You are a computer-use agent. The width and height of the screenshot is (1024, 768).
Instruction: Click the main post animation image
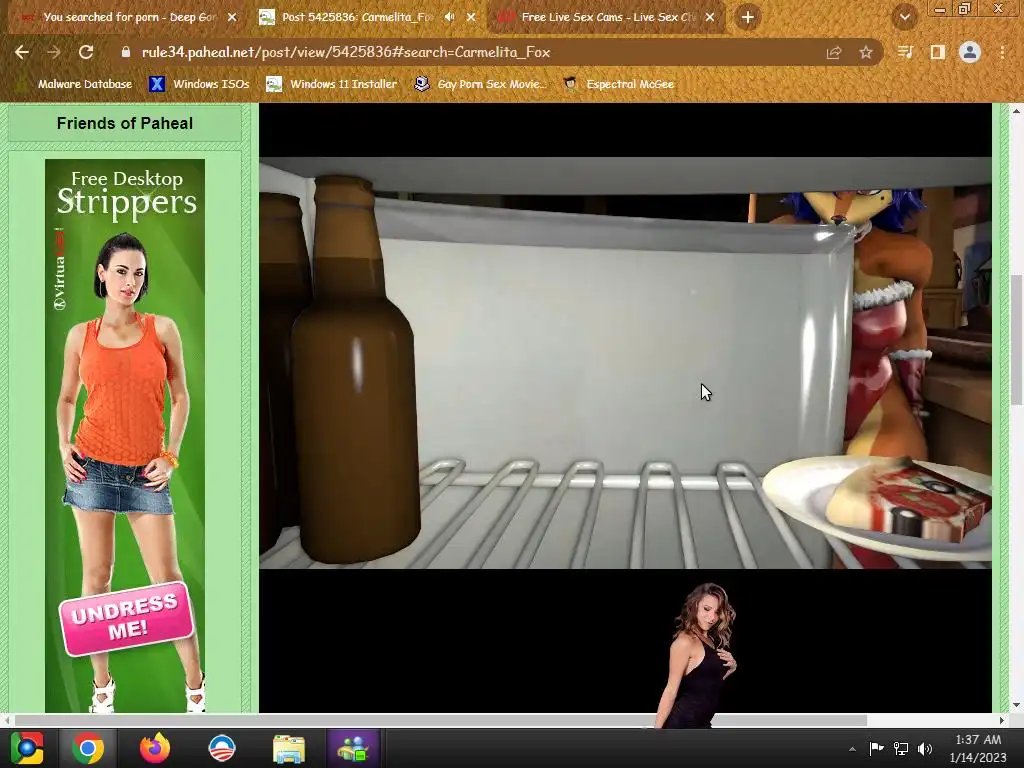tap(625, 362)
